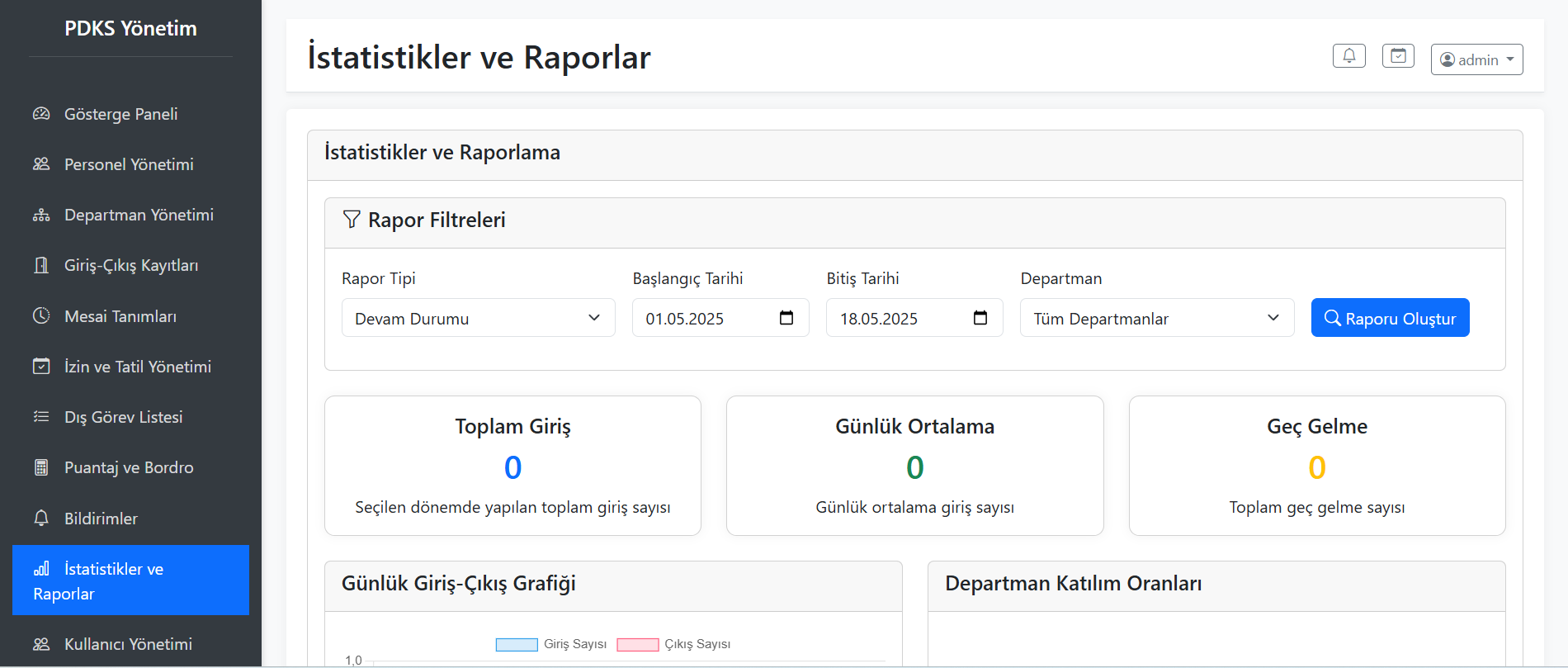Click the Mesai Tanımları clock icon
The height and width of the screenshot is (668, 1568).
click(x=41, y=316)
